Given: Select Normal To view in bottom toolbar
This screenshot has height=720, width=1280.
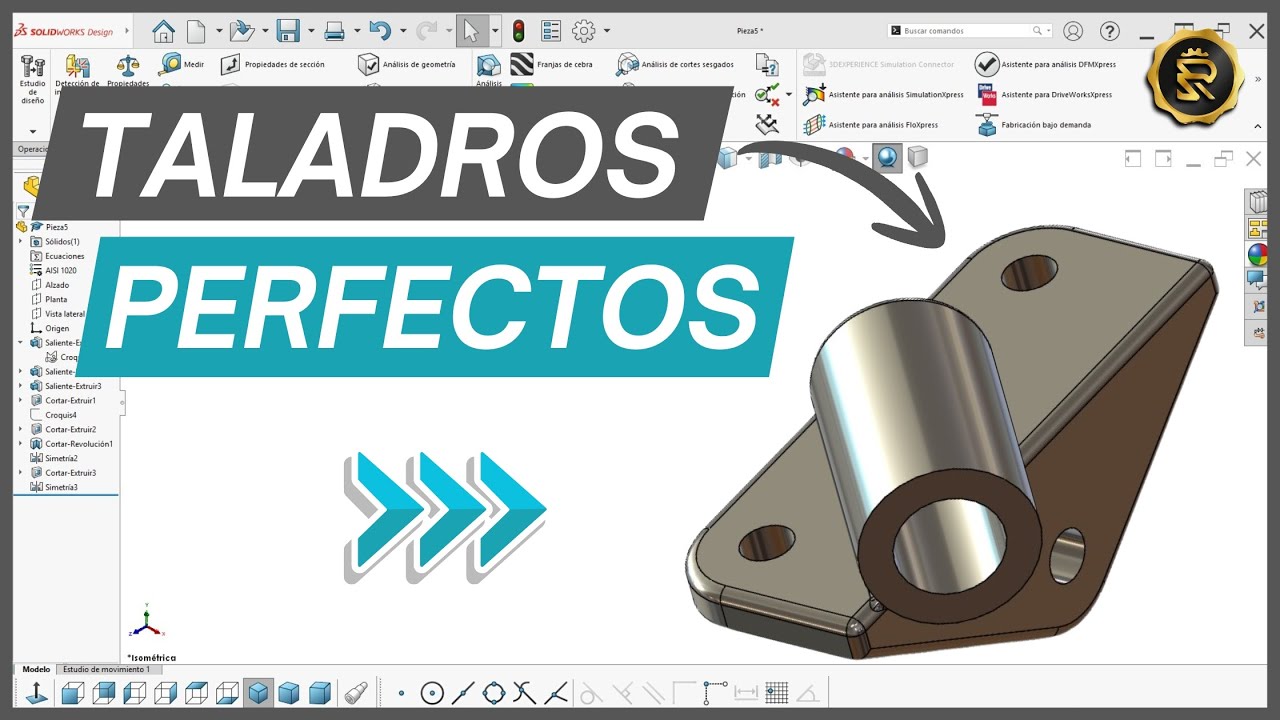Looking at the screenshot, I should 36,692.
